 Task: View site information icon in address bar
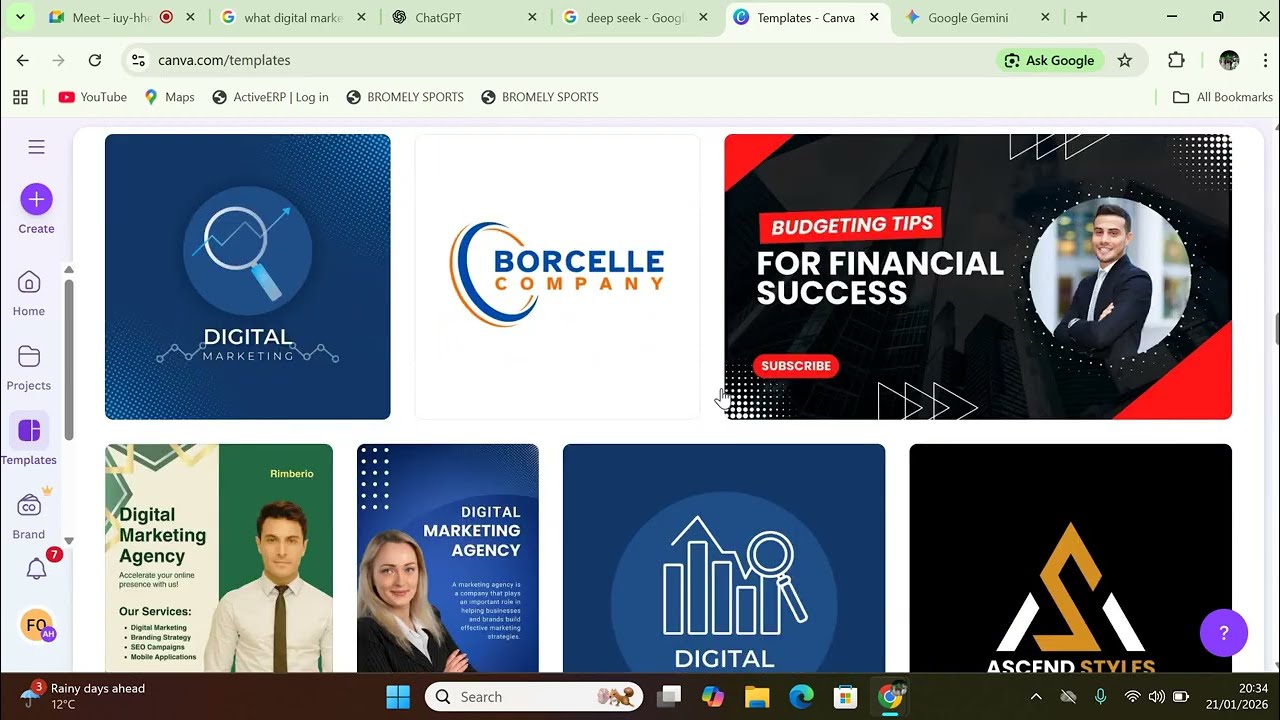coord(139,60)
